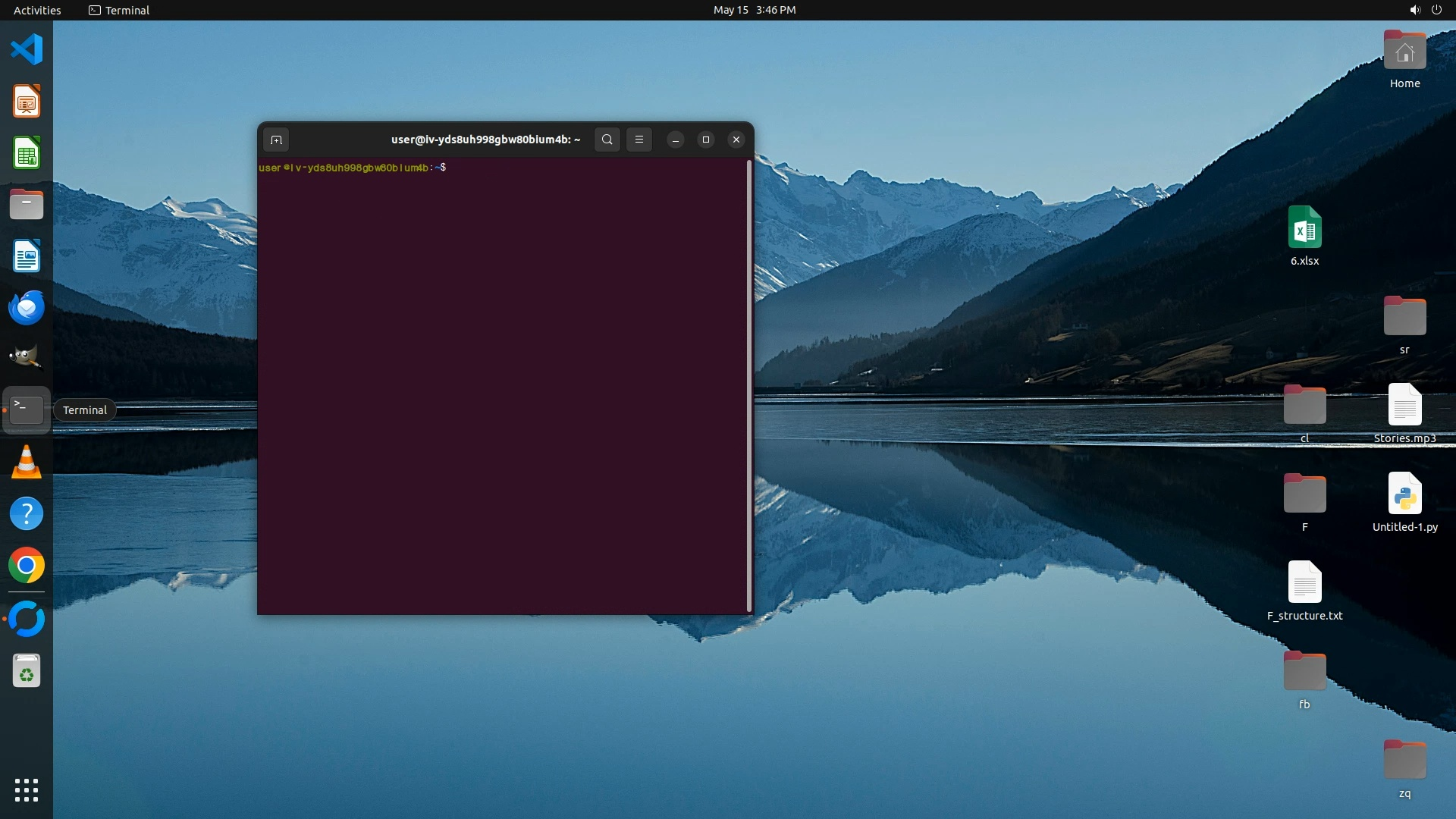The height and width of the screenshot is (819, 1456).
Task: Launch Thunderbird mail from dock
Action: 27,308
